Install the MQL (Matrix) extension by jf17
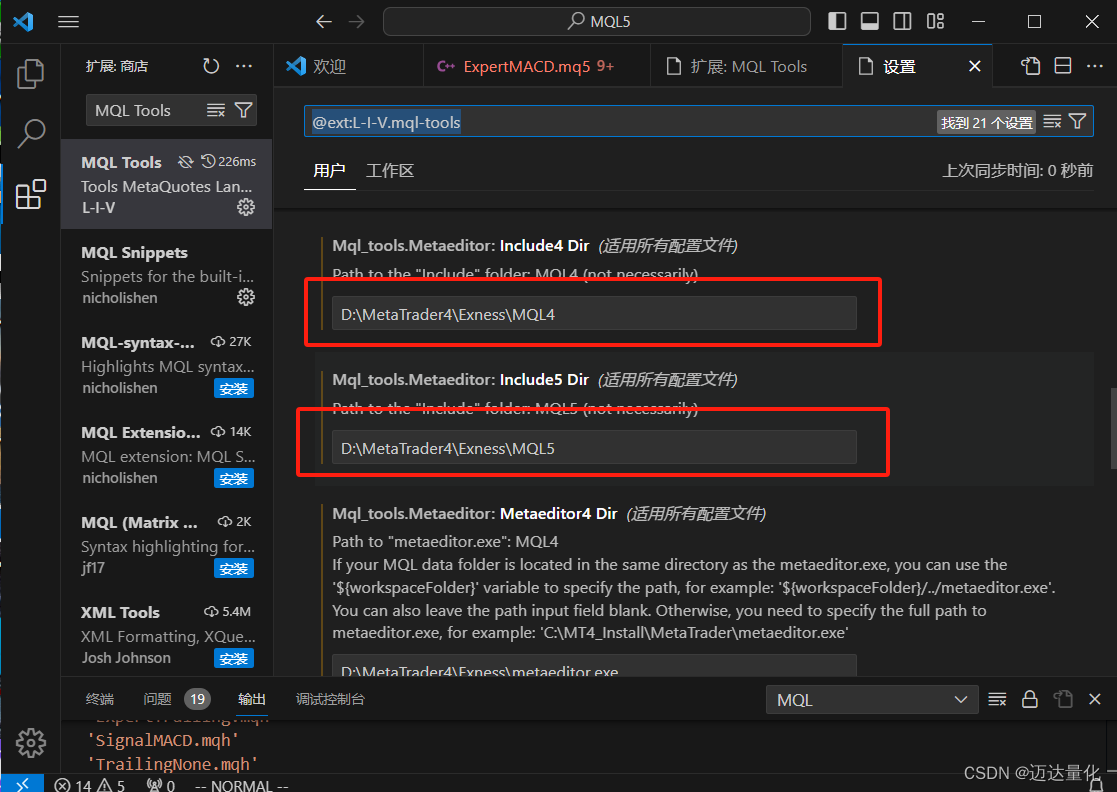The width and height of the screenshot is (1117, 792). coord(234,568)
